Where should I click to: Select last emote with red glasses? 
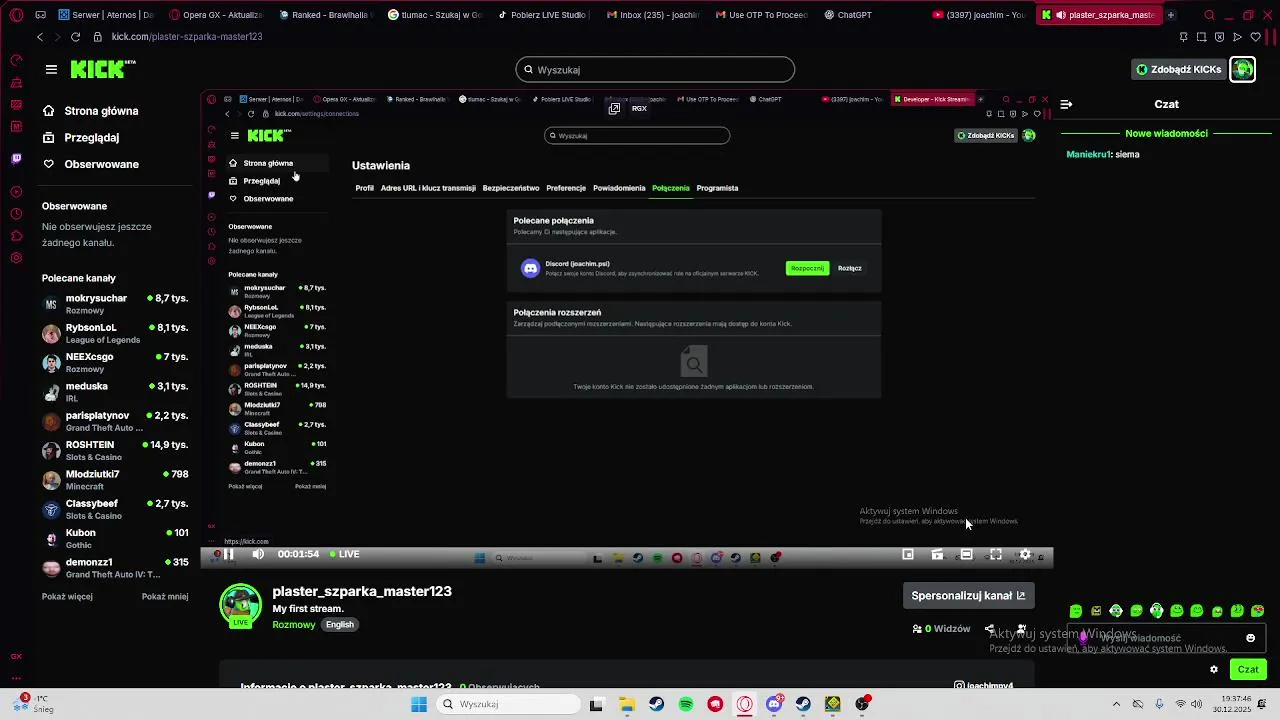pos(1258,611)
